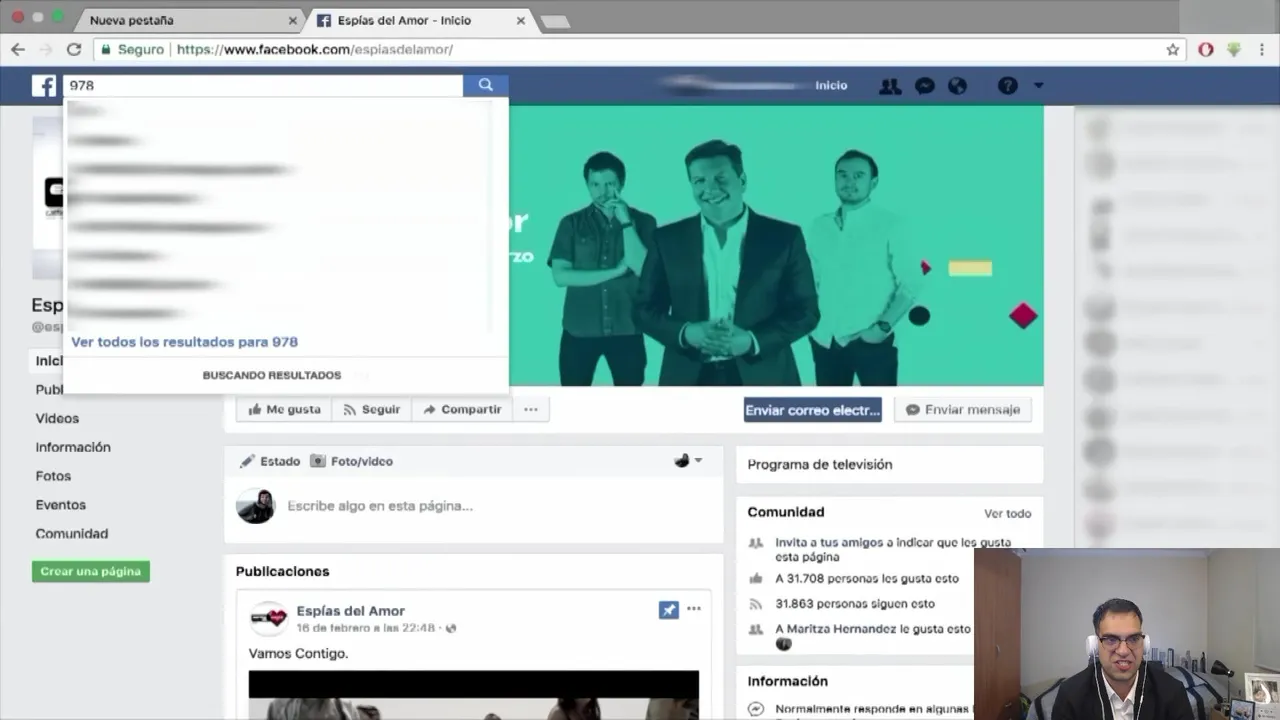Screen dimensions: 1280x720
Task: Click Enviar correo electr... button
Action: [x=813, y=410]
